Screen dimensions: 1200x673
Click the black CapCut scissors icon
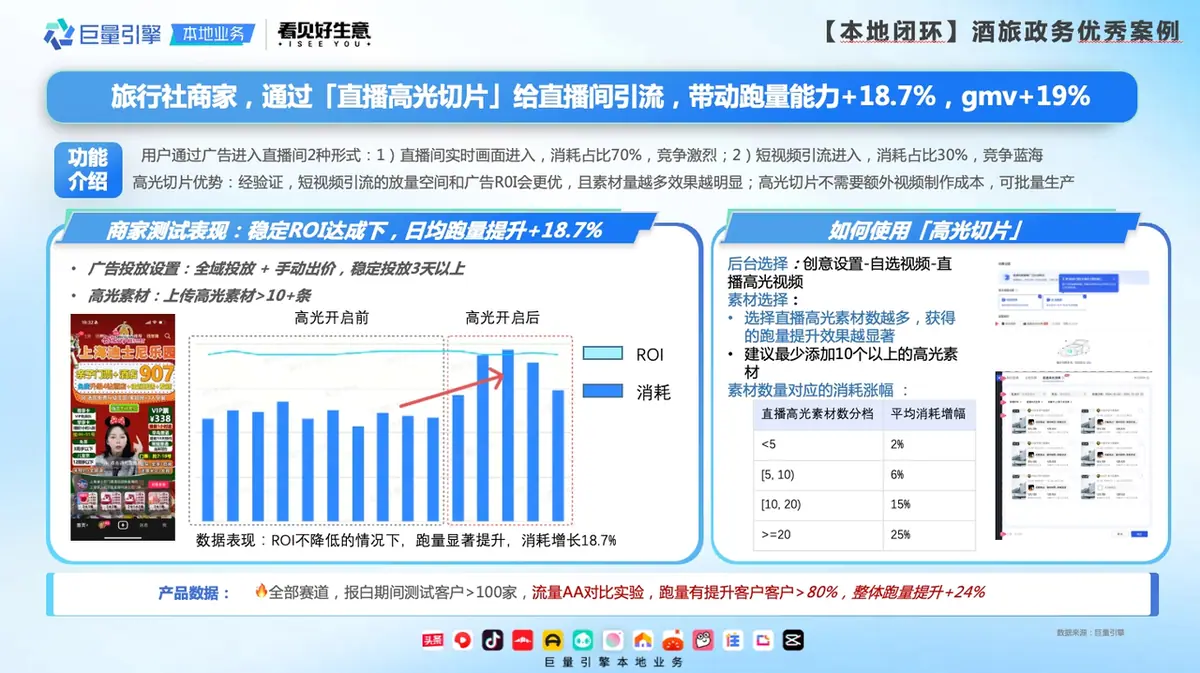pos(793,639)
